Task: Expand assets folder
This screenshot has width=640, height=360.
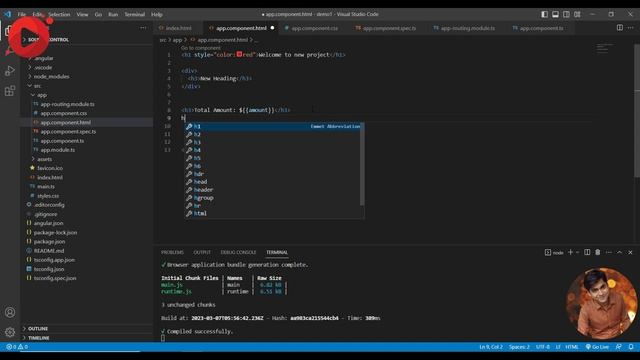Action: (44, 159)
